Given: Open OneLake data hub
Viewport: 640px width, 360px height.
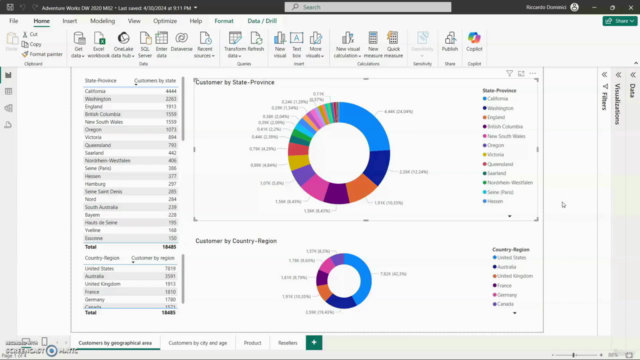Looking at the screenshot, I should pyautogui.click(x=124, y=45).
